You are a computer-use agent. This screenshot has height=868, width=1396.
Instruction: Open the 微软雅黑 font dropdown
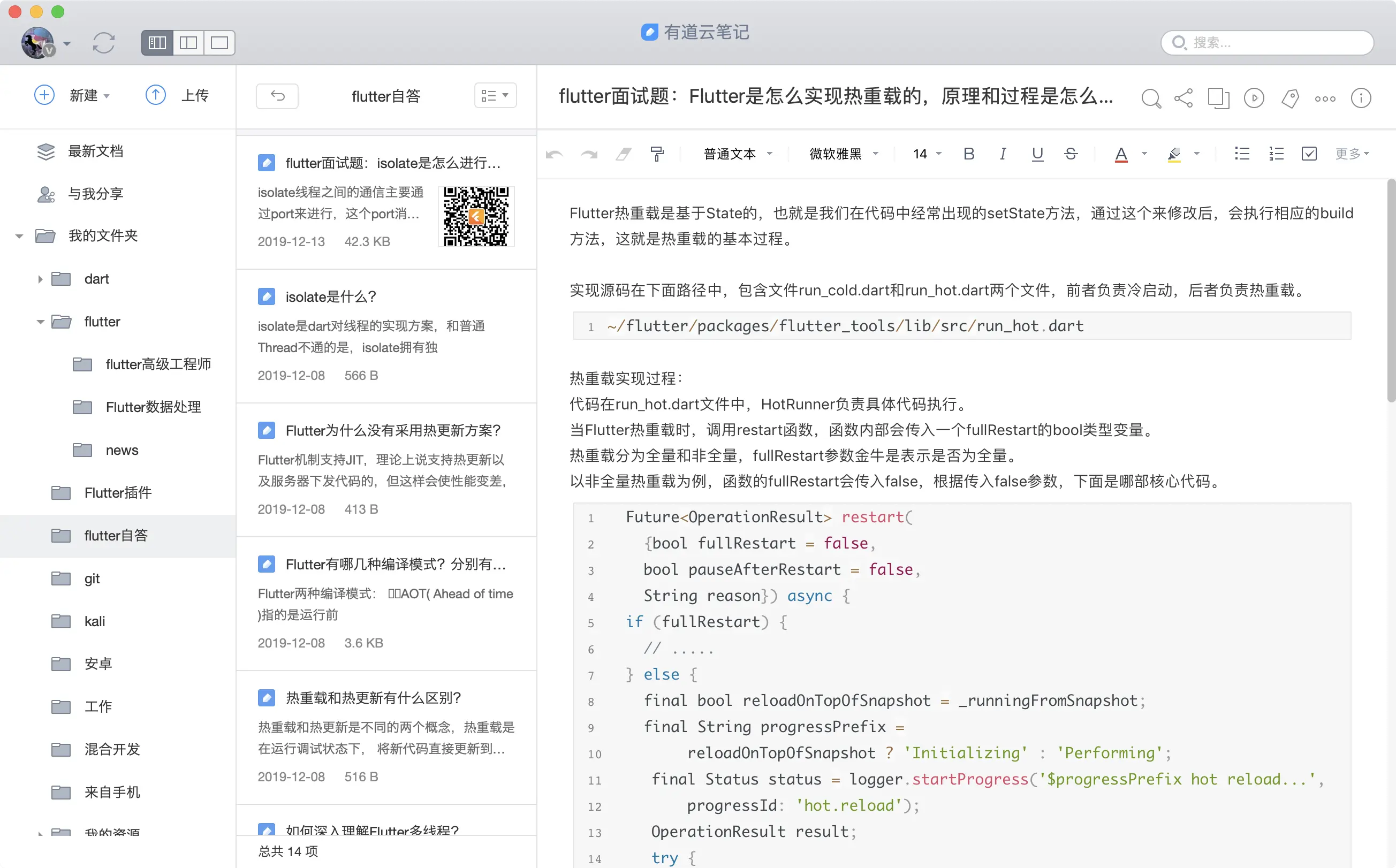coord(844,154)
